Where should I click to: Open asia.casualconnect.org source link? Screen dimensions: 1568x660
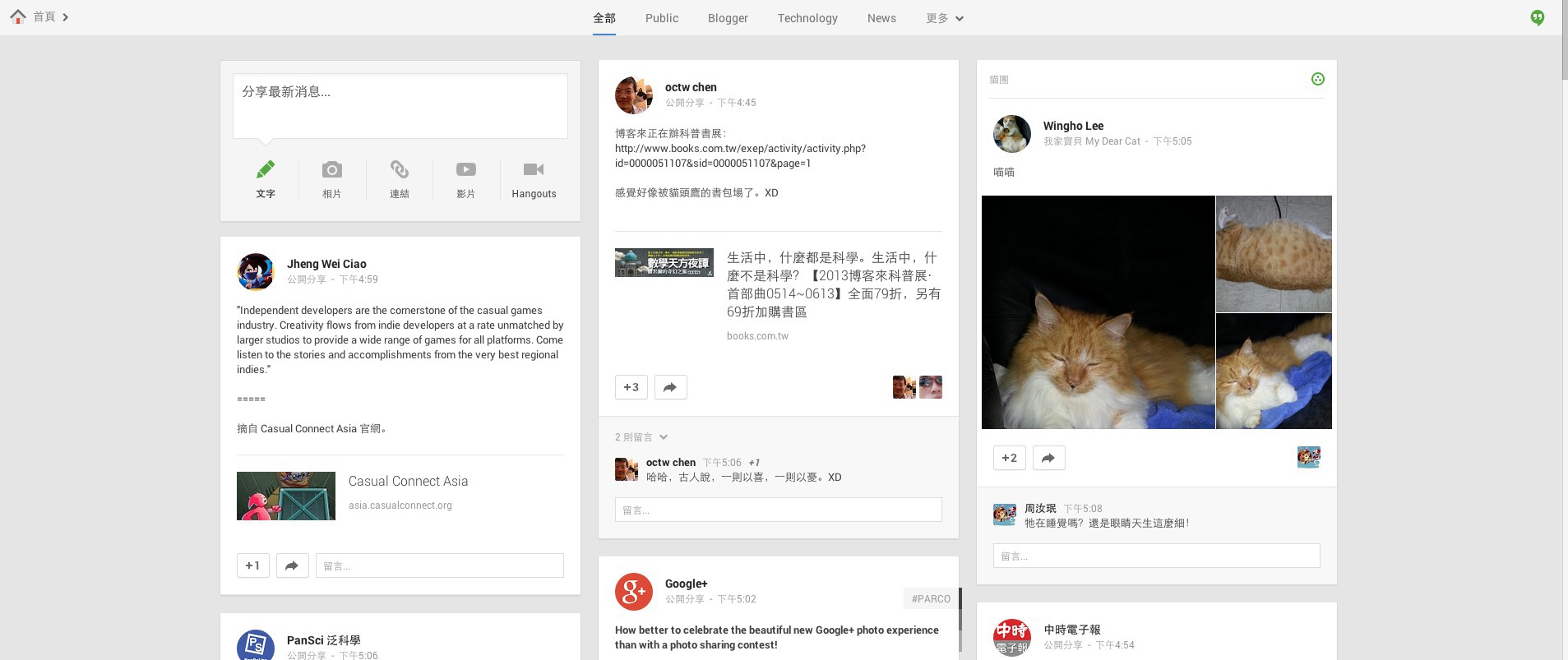tap(400, 505)
